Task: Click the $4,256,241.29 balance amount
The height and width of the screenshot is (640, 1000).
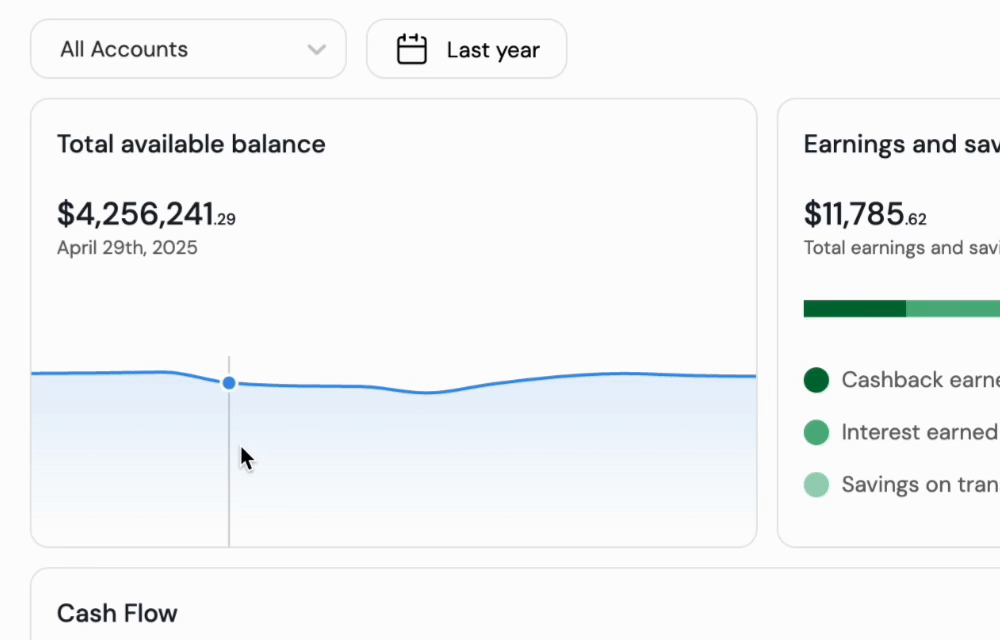Action: 146,214
